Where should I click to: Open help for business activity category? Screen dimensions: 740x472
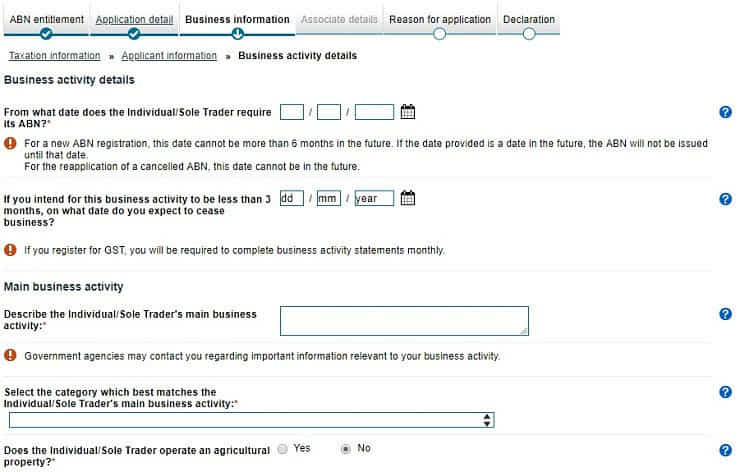click(x=726, y=392)
